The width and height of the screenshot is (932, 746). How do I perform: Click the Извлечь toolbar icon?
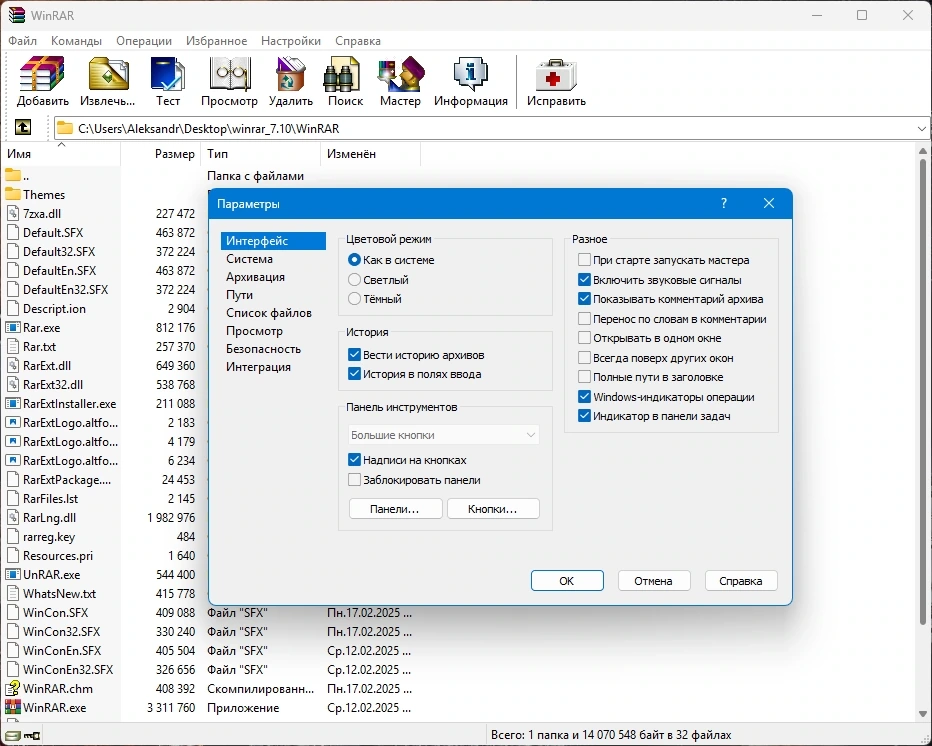coord(108,74)
